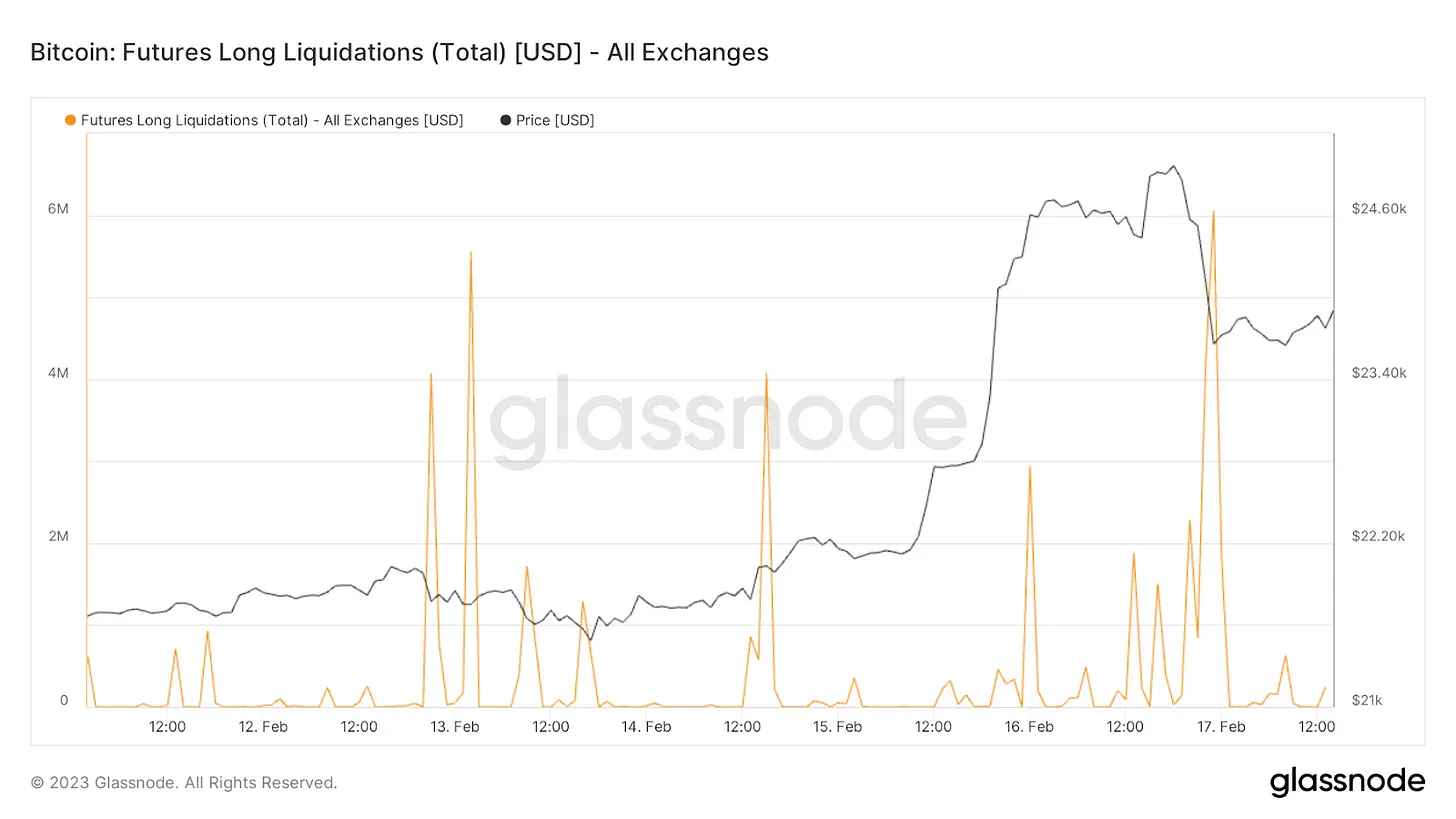Toggle the Price [USD] legend label
This screenshot has width=1456, height=819.
(x=555, y=121)
